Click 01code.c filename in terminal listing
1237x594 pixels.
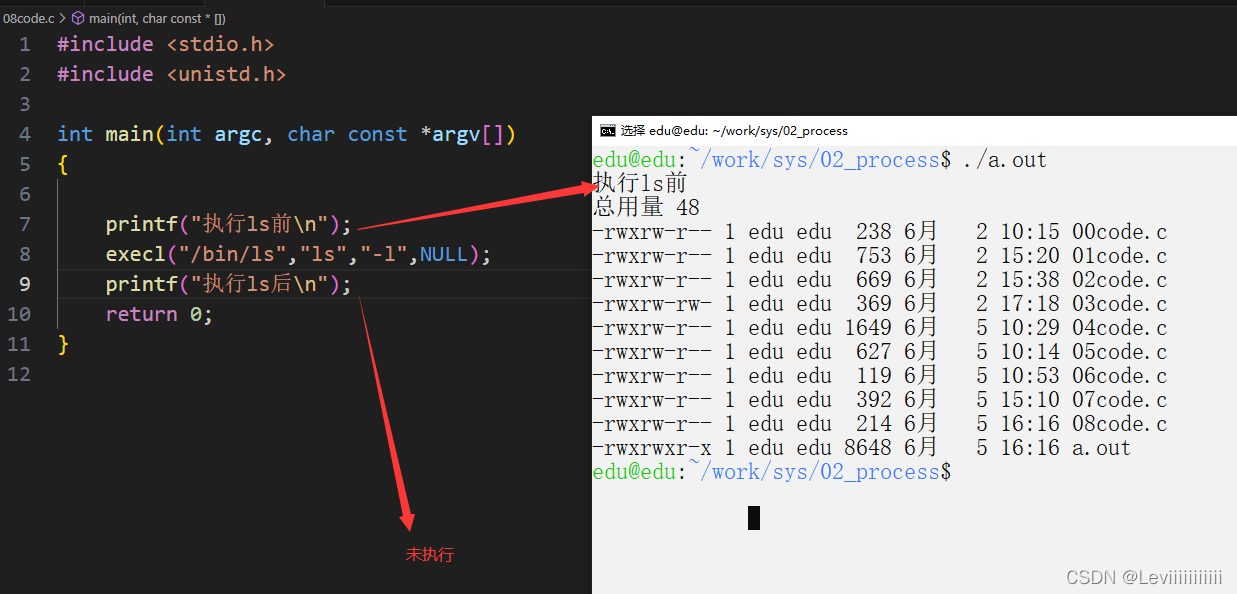pos(1119,256)
